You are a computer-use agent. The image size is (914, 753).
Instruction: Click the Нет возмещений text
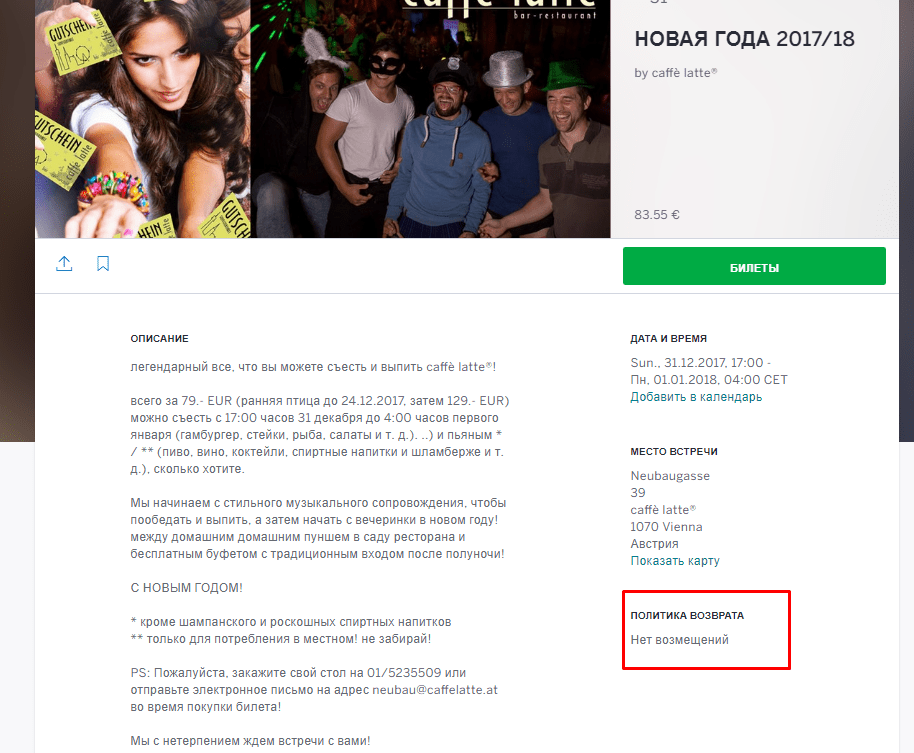tap(680, 640)
